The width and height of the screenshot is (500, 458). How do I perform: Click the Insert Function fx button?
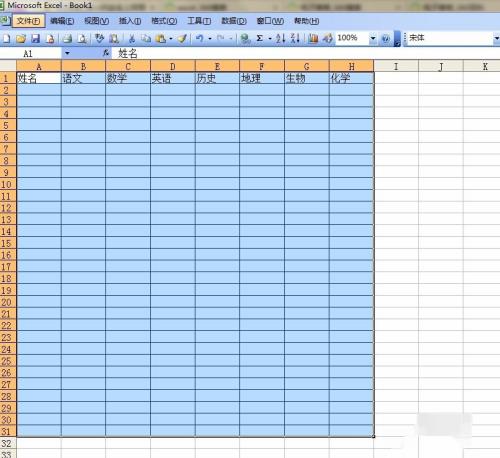point(106,53)
